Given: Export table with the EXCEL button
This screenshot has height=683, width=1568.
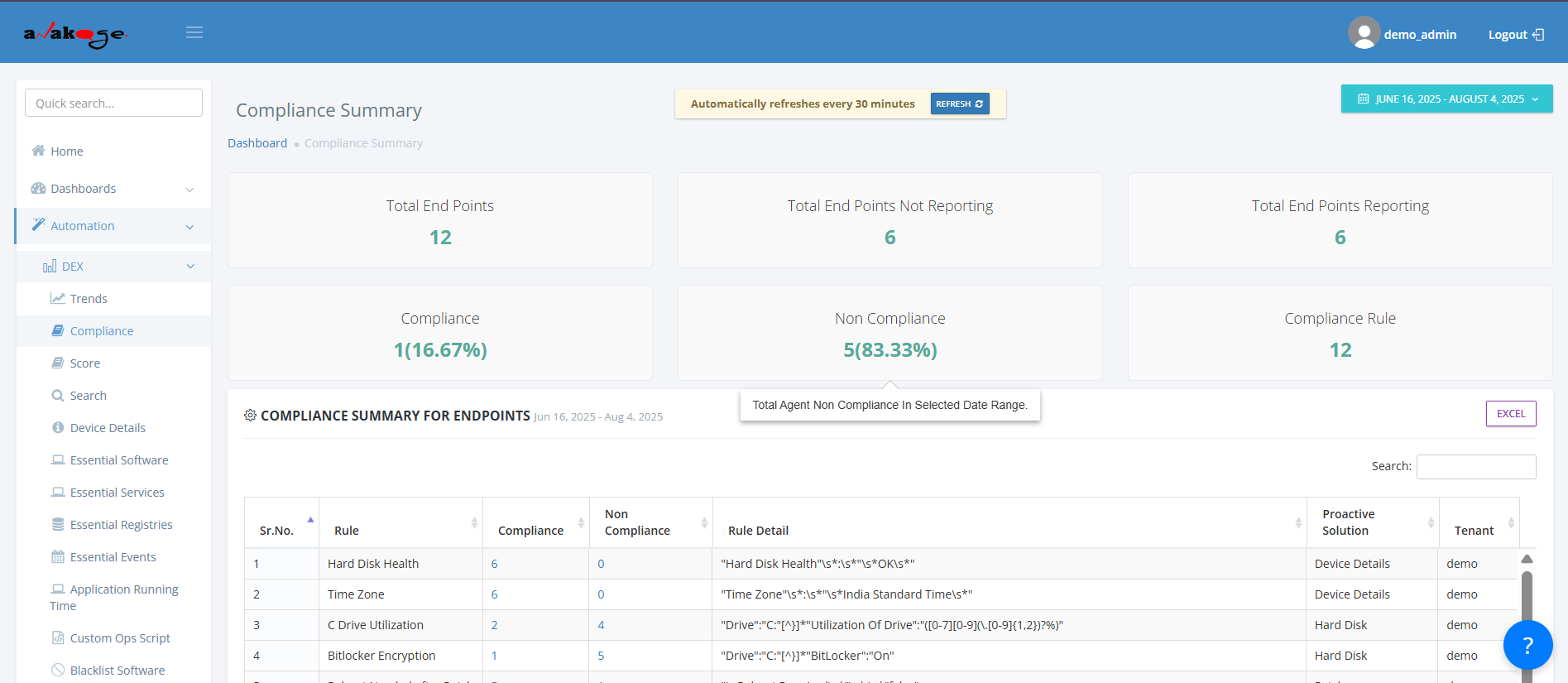Looking at the screenshot, I should 1511,414.
